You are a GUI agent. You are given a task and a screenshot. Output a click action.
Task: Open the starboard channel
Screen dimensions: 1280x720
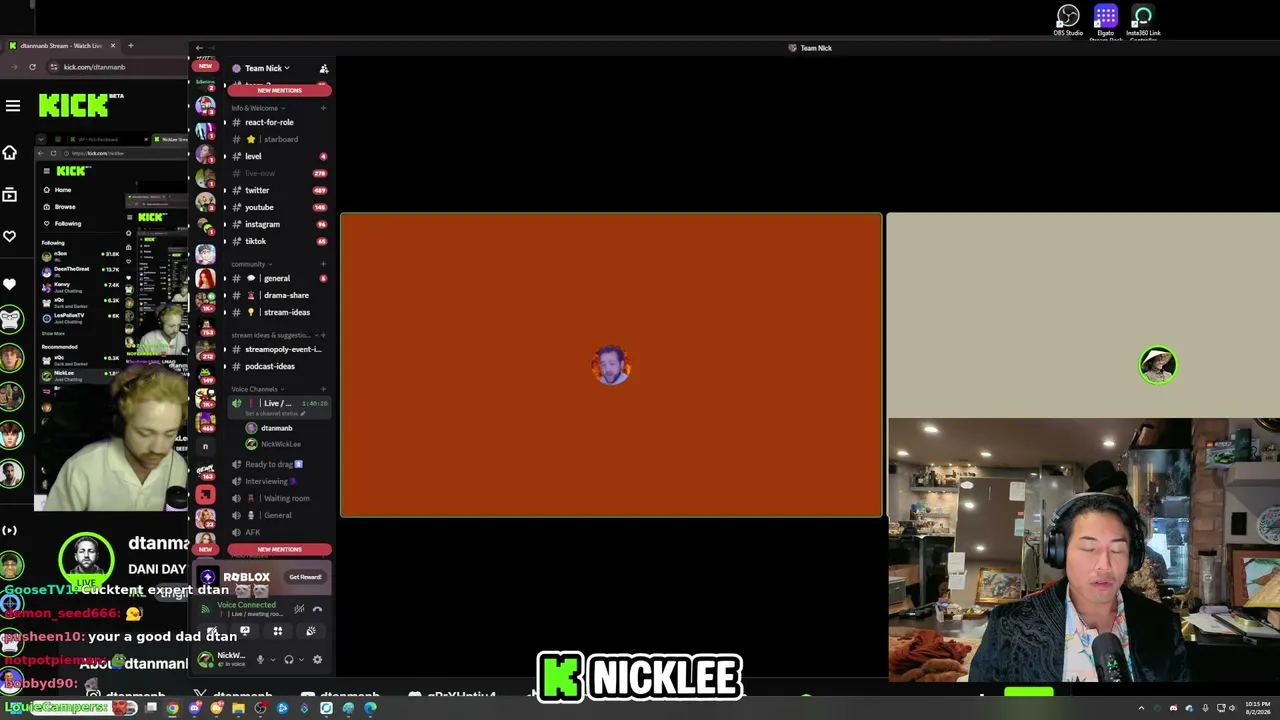(x=278, y=139)
